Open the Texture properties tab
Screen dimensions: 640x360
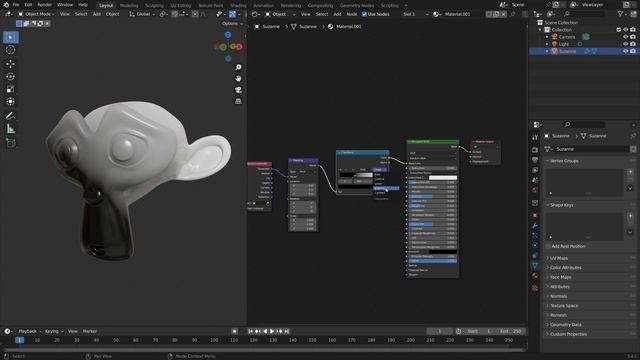tap(535, 288)
